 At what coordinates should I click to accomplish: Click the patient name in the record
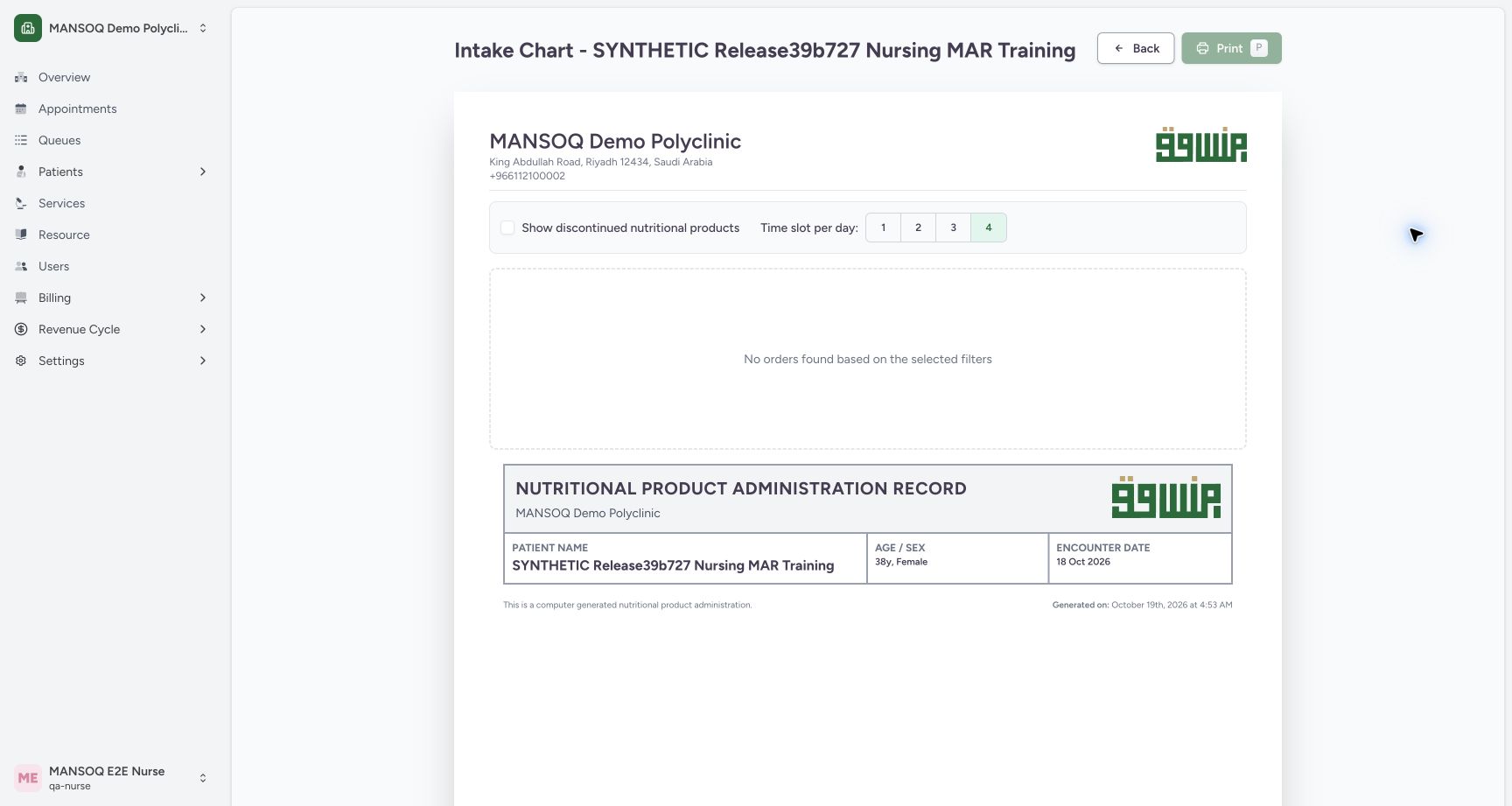(673, 565)
